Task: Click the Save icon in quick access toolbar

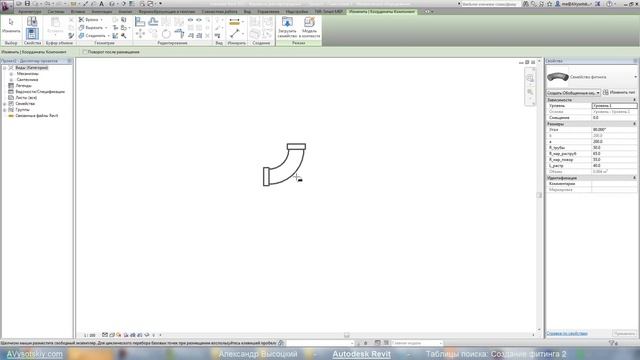Action: [28, 4]
